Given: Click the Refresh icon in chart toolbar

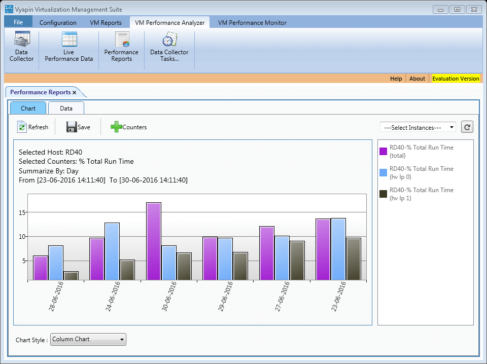Looking at the screenshot, I should pos(22,127).
